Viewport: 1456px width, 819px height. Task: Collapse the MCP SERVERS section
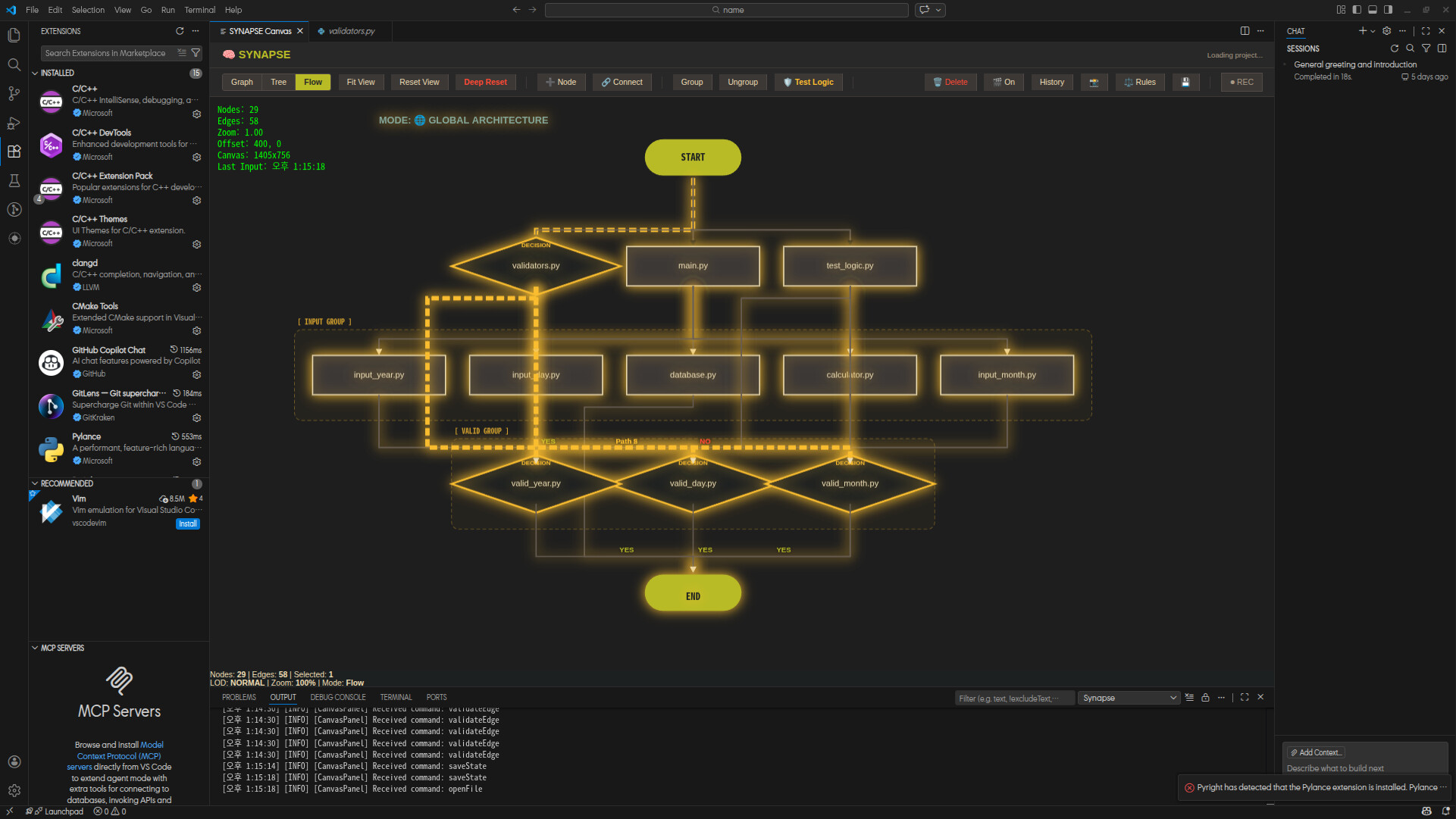(x=35, y=648)
